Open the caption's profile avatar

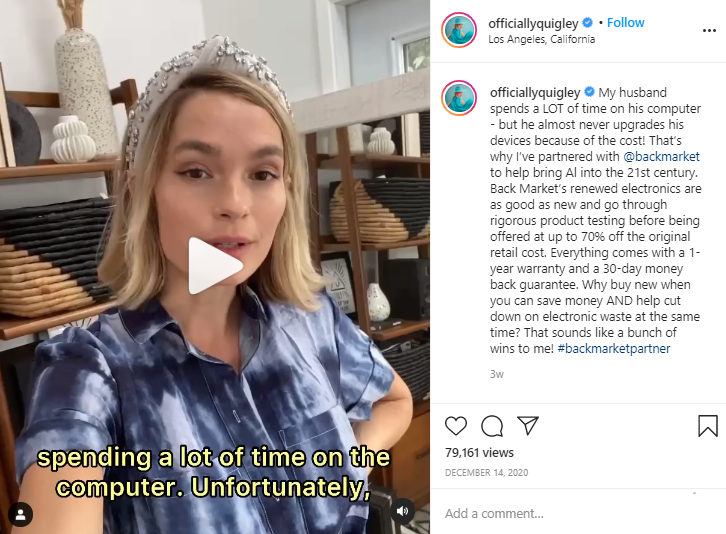point(459,98)
